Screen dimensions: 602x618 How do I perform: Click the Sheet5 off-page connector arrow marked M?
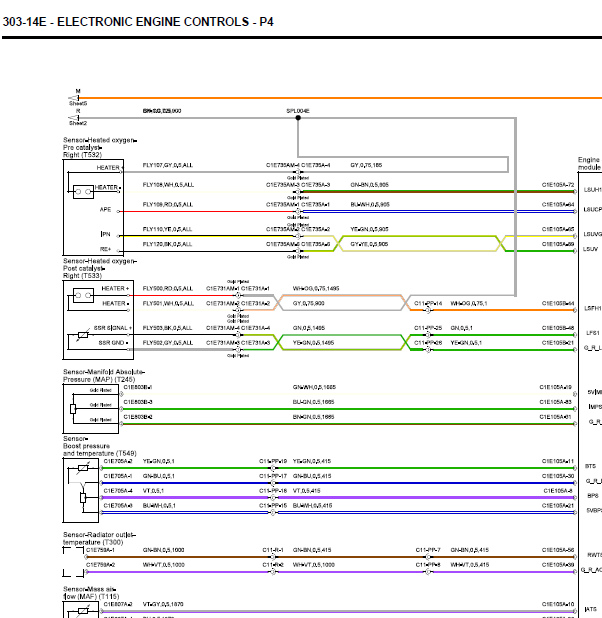point(74,98)
